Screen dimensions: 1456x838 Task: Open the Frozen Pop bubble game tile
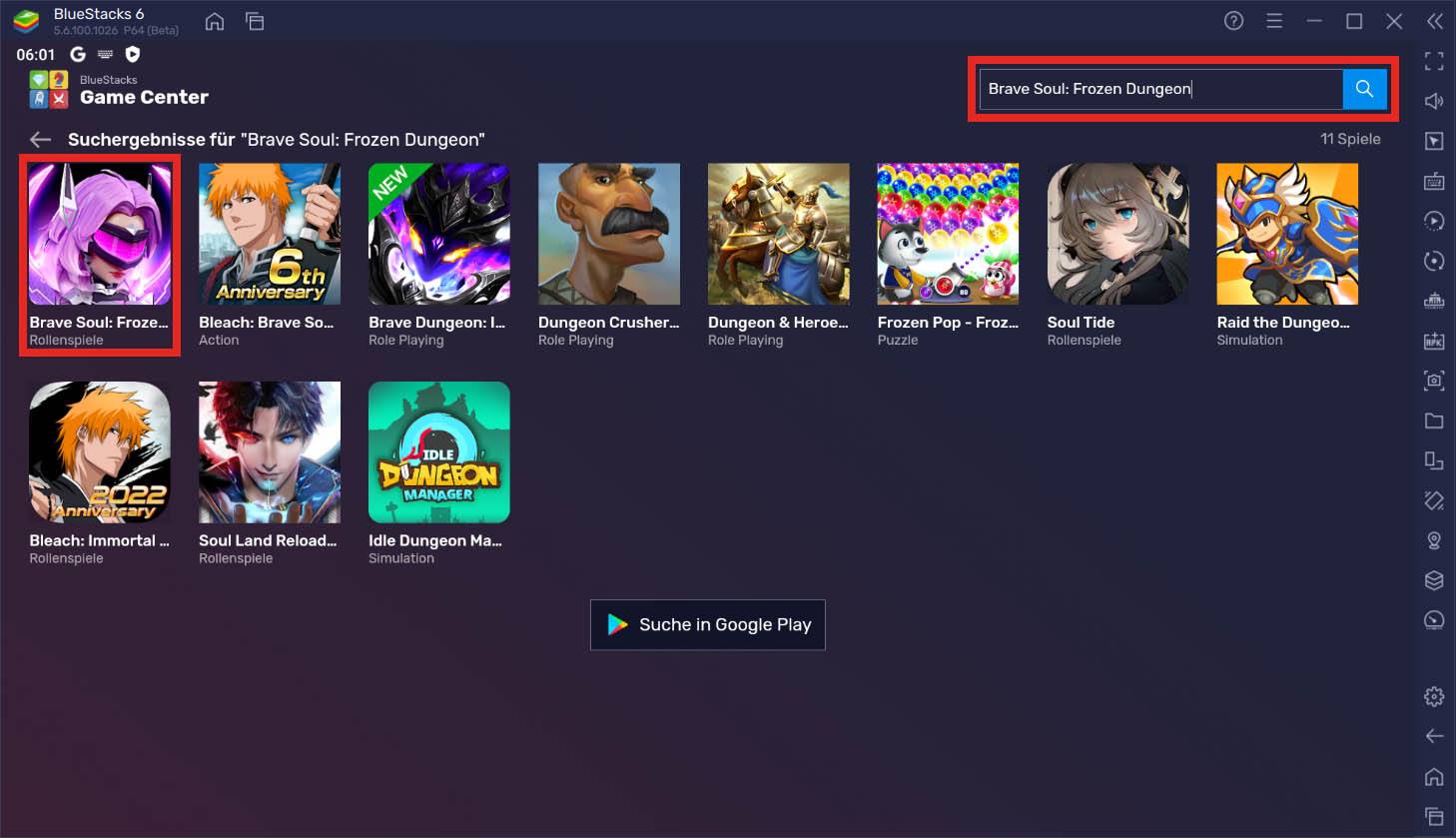point(948,234)
